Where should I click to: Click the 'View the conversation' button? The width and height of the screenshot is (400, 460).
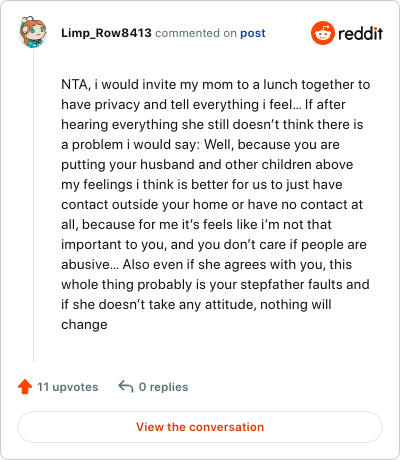[200, 427]
